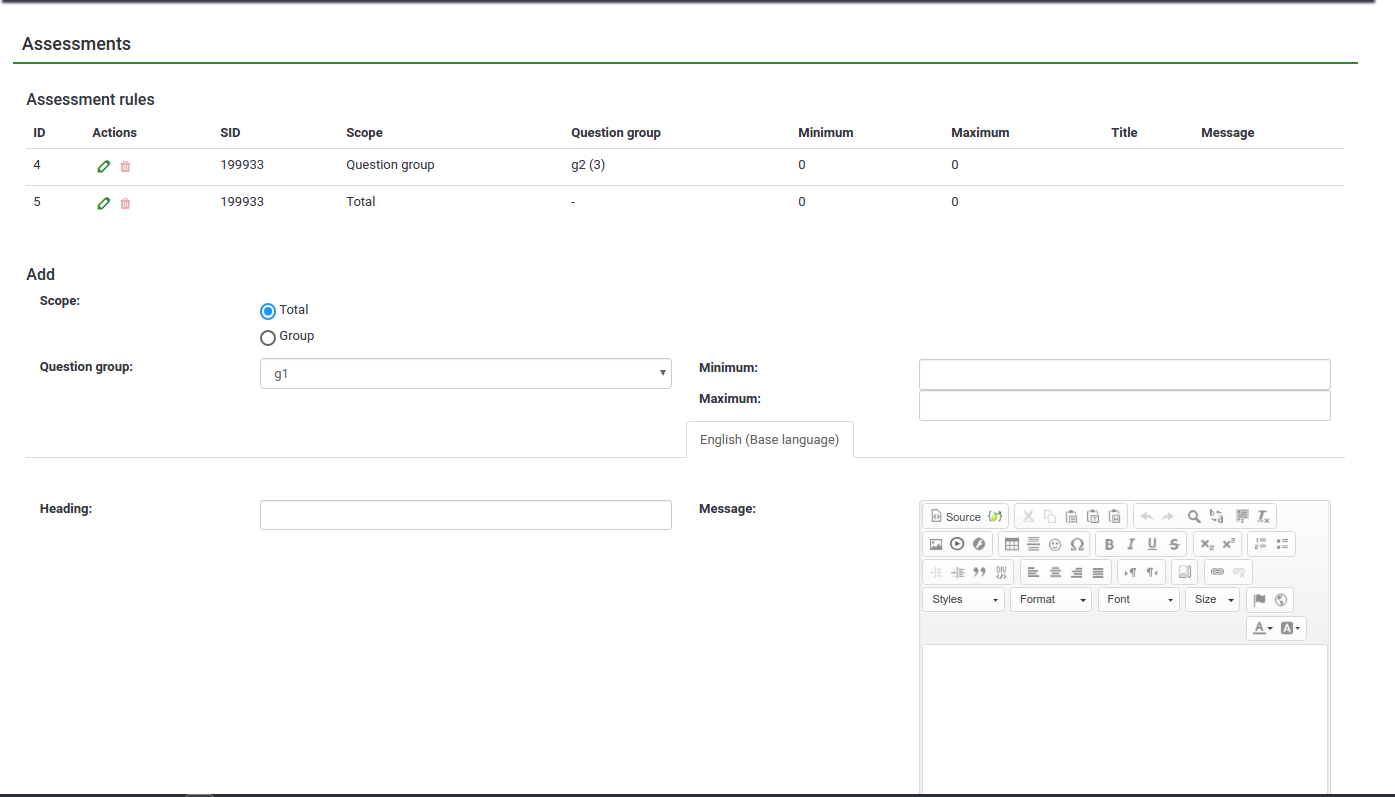1395x797 pixels.
Task: Center-align the message text
Action: (x=1055, y=573)
